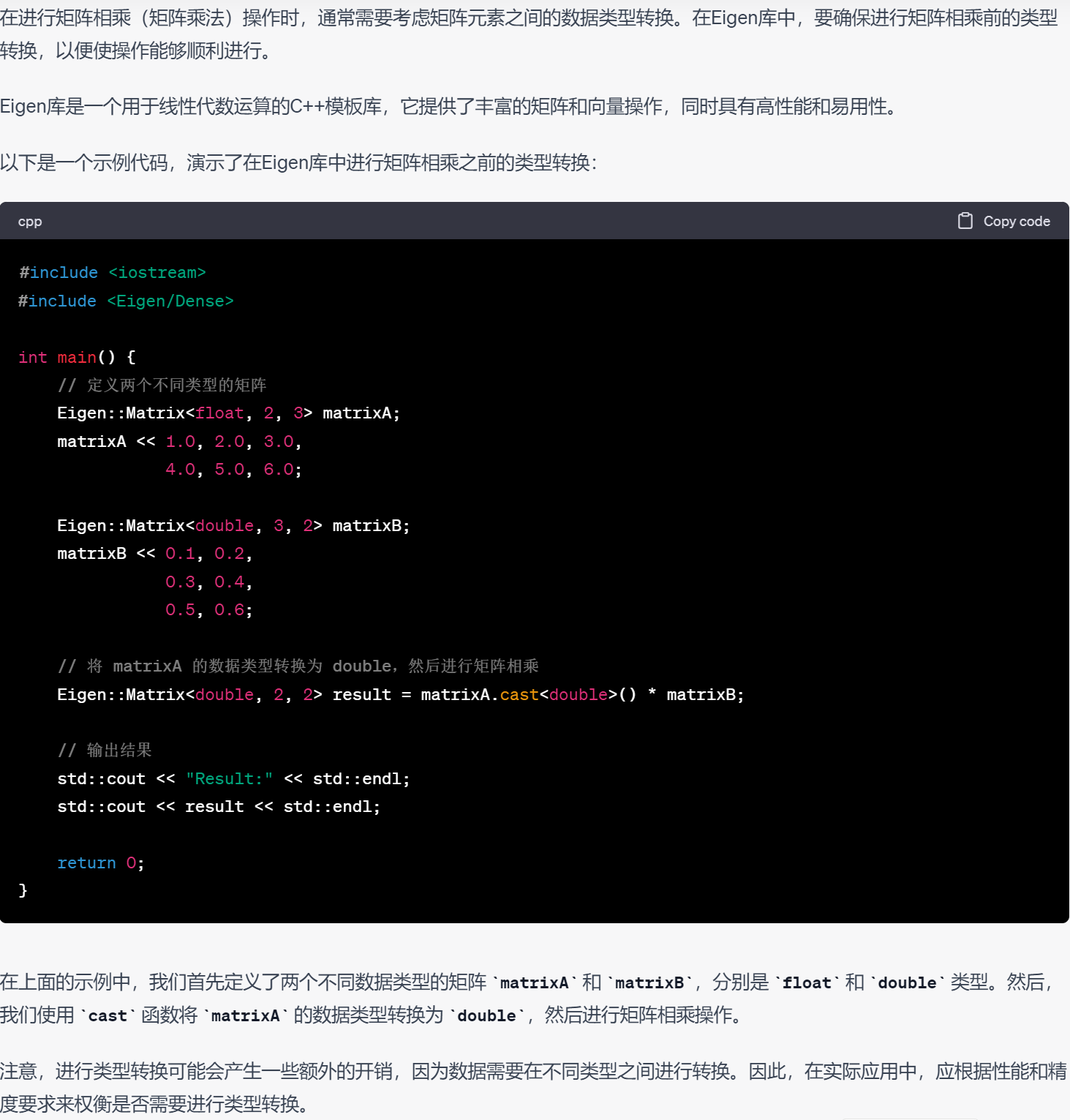Click the green "Result:" string literal
This screenshot has height=1120, width=1070.
pos(229,779)
